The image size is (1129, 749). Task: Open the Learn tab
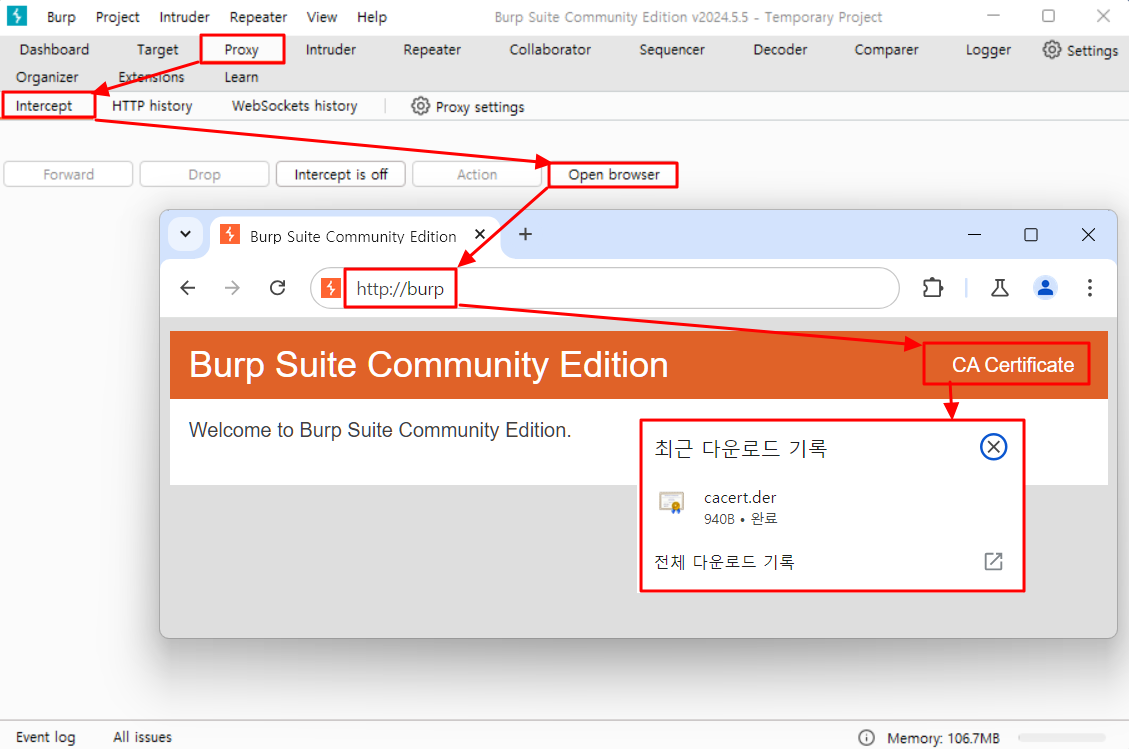241,77
